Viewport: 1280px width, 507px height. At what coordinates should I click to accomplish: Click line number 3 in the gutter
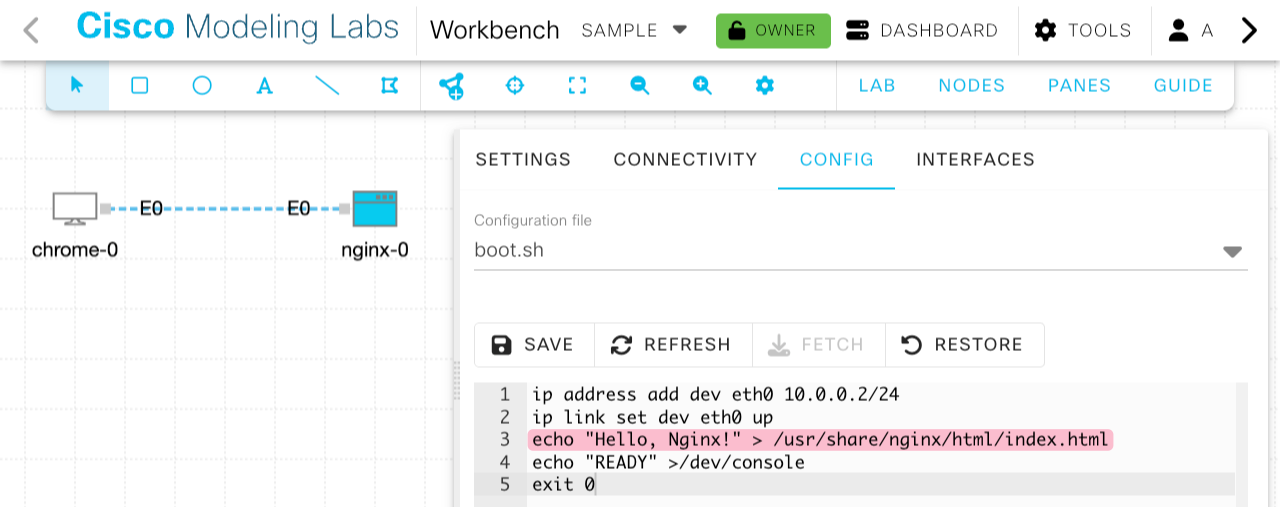pyautogui.click(x=505, y=440)
